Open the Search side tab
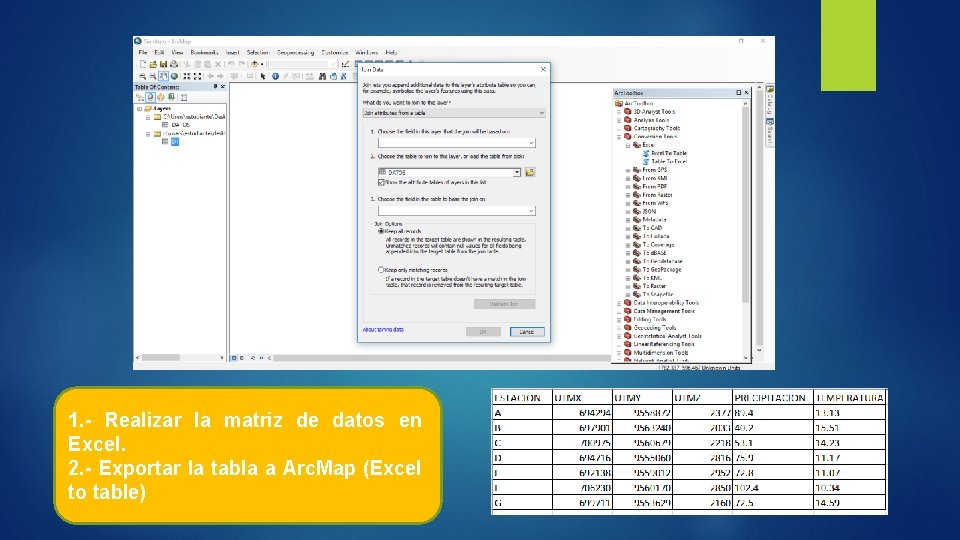This screenshot has height=540, width=960. pyautogui.click(x=770, y=132)
